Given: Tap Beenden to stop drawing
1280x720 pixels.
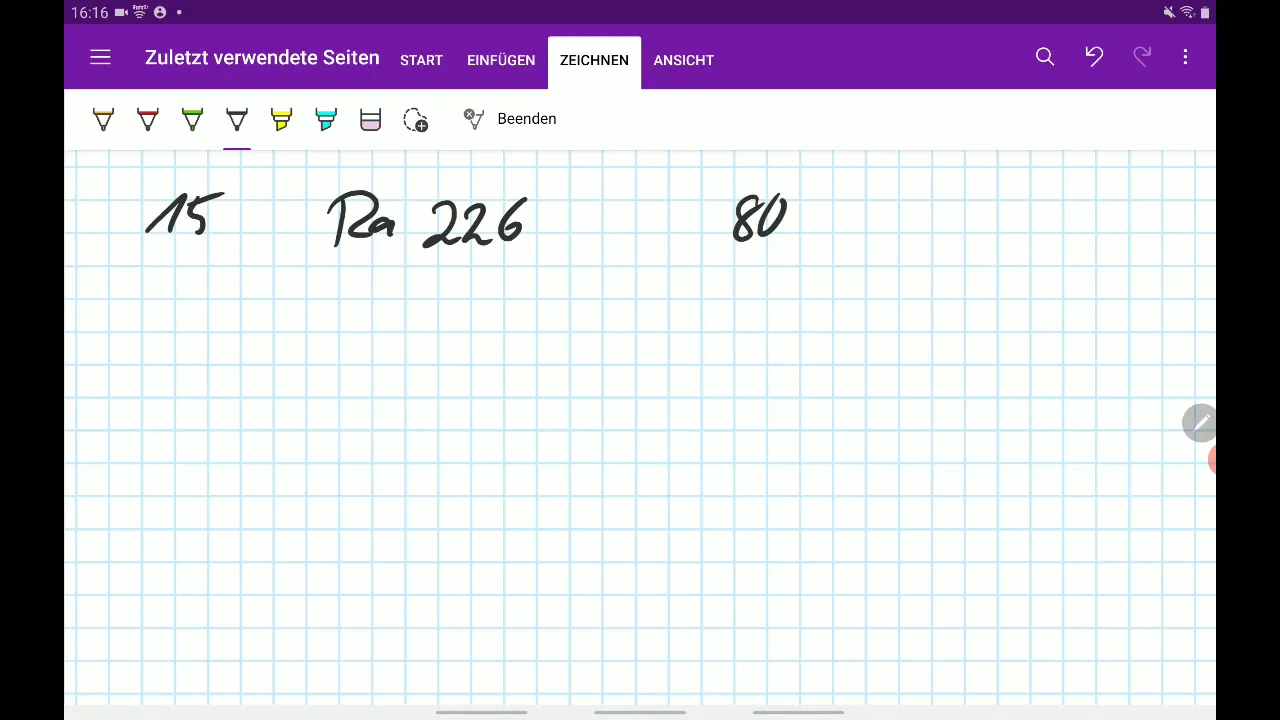Looking at the screenshot, I should coord(527,119).
